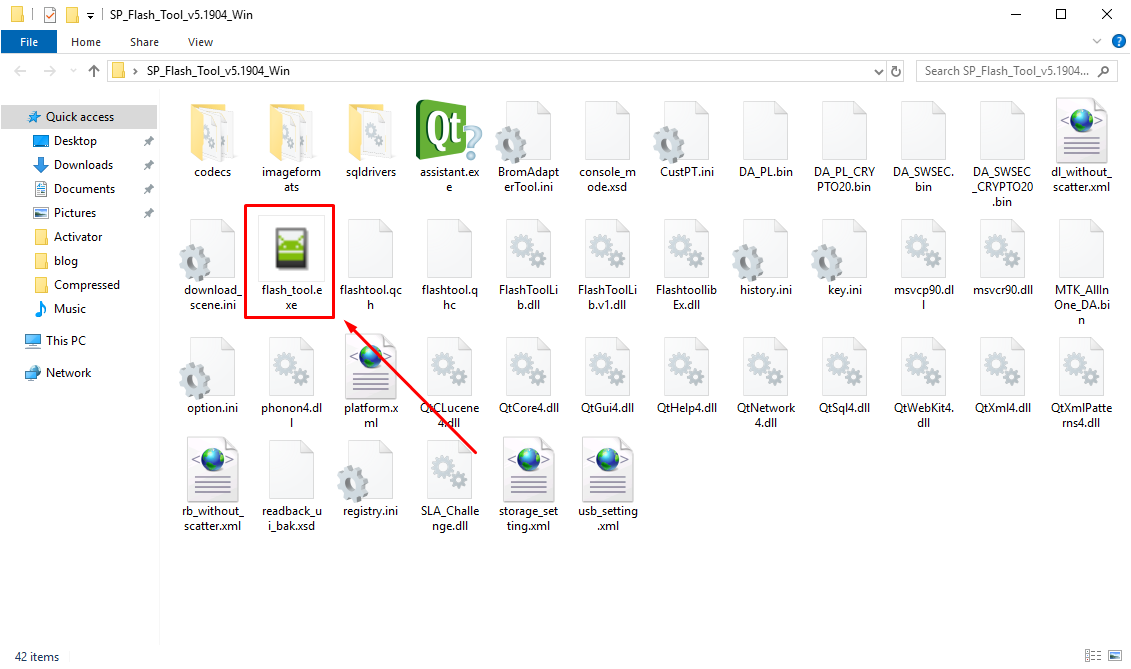Open Quick access in navigation pane
This screenshot has width=1131, height=669.
(79, 117)
